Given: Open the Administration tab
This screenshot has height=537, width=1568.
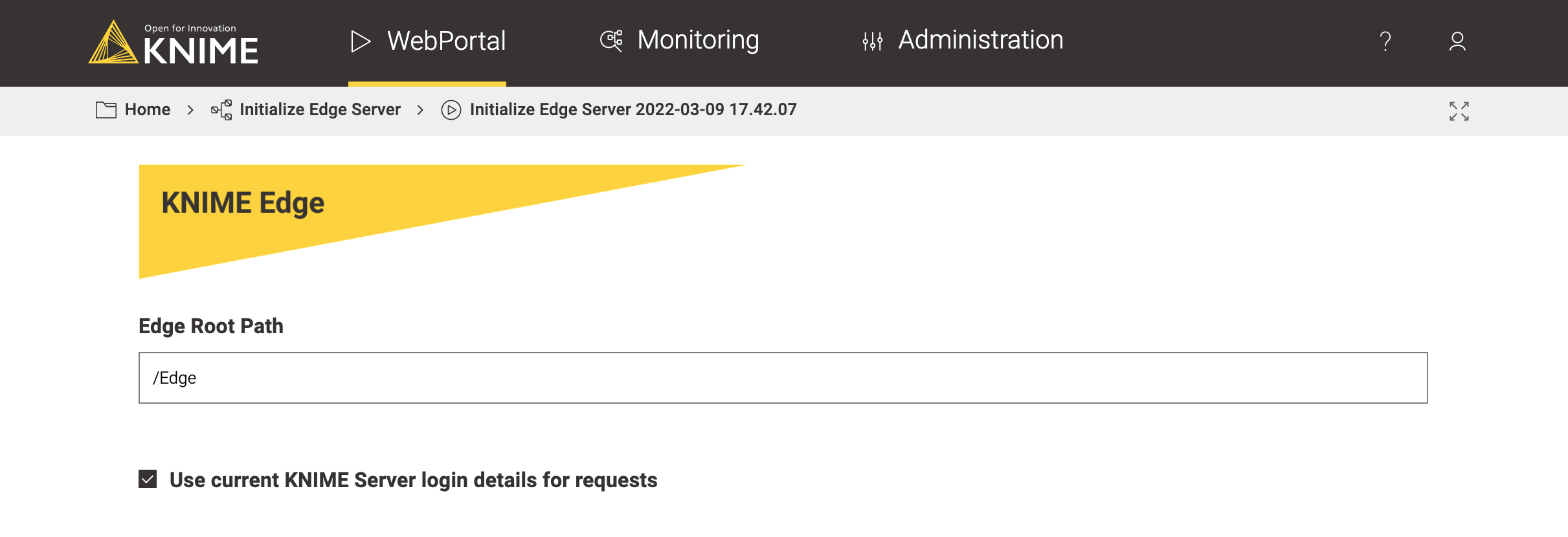Looking at the screenshot, I should (963, 40).
